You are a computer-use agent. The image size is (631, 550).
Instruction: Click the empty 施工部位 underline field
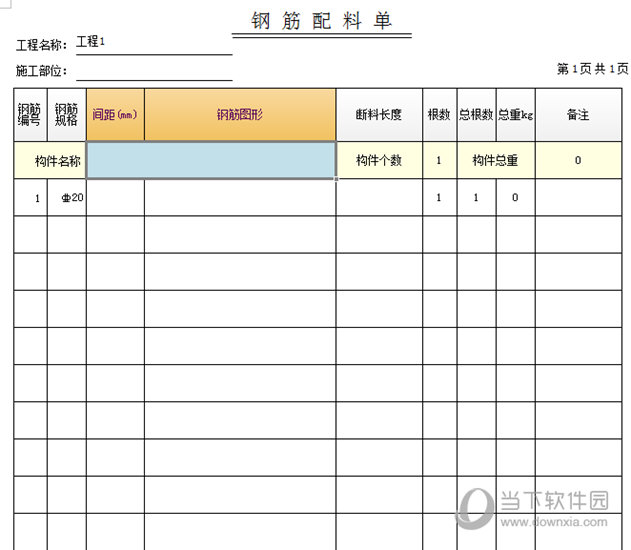click(x=154, y=71)
